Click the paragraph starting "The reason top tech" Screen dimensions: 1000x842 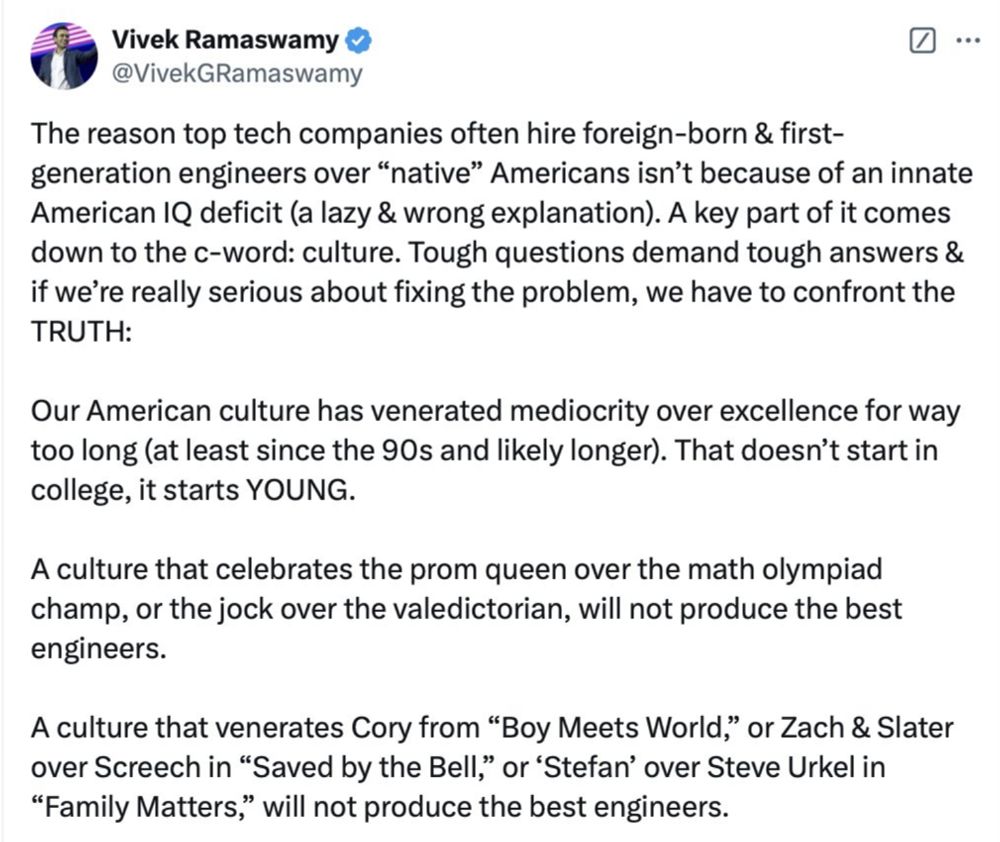pos(501,233)
